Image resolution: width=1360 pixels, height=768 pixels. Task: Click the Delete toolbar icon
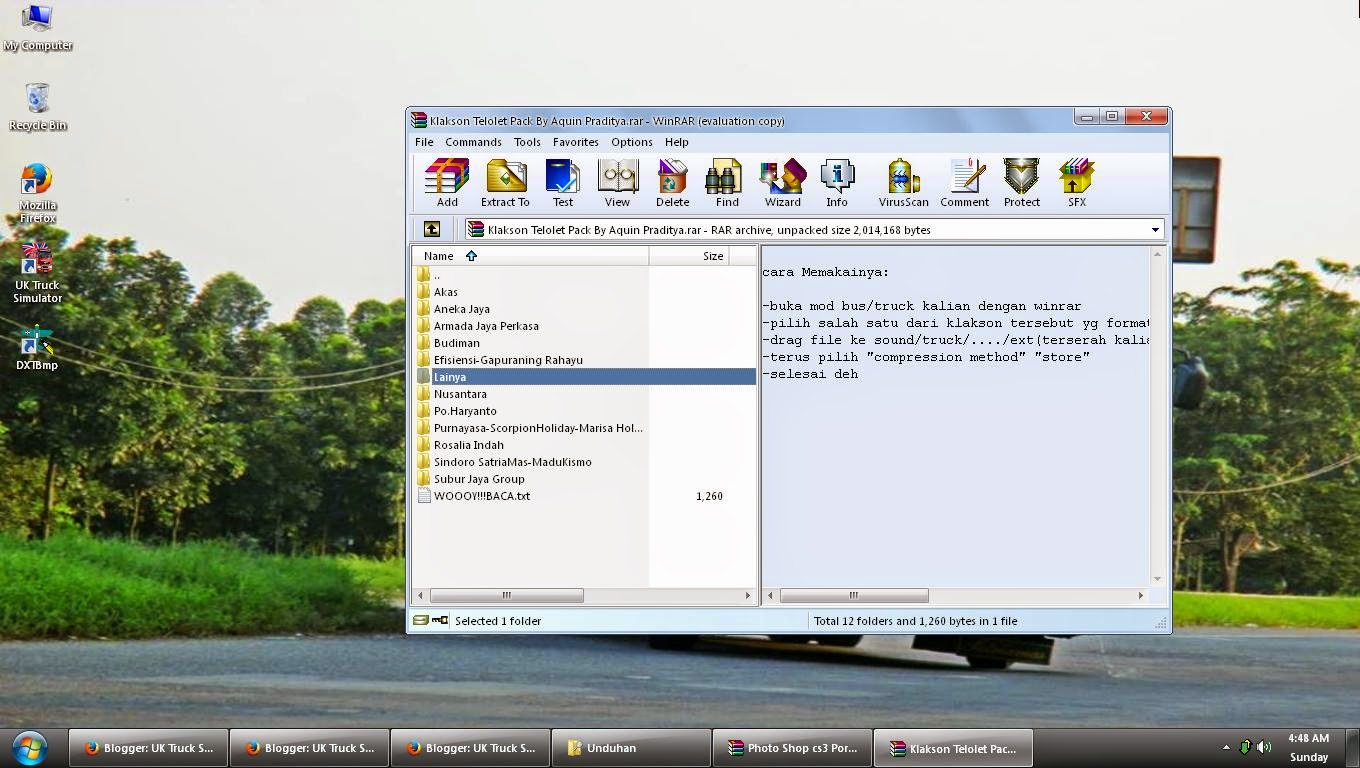pyautogui.click(x=672, y=182)
